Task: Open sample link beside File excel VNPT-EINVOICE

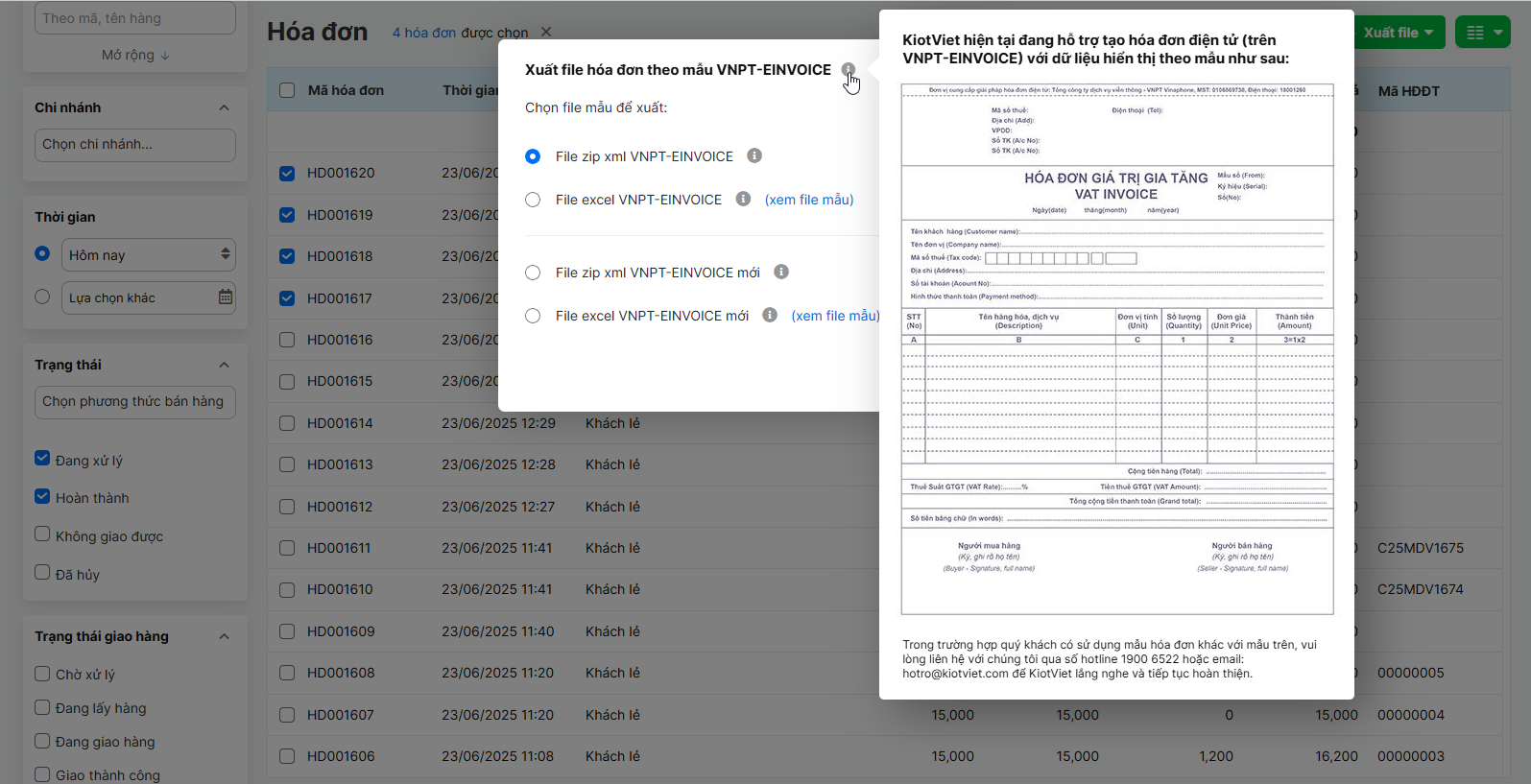Action: point(809,200)
